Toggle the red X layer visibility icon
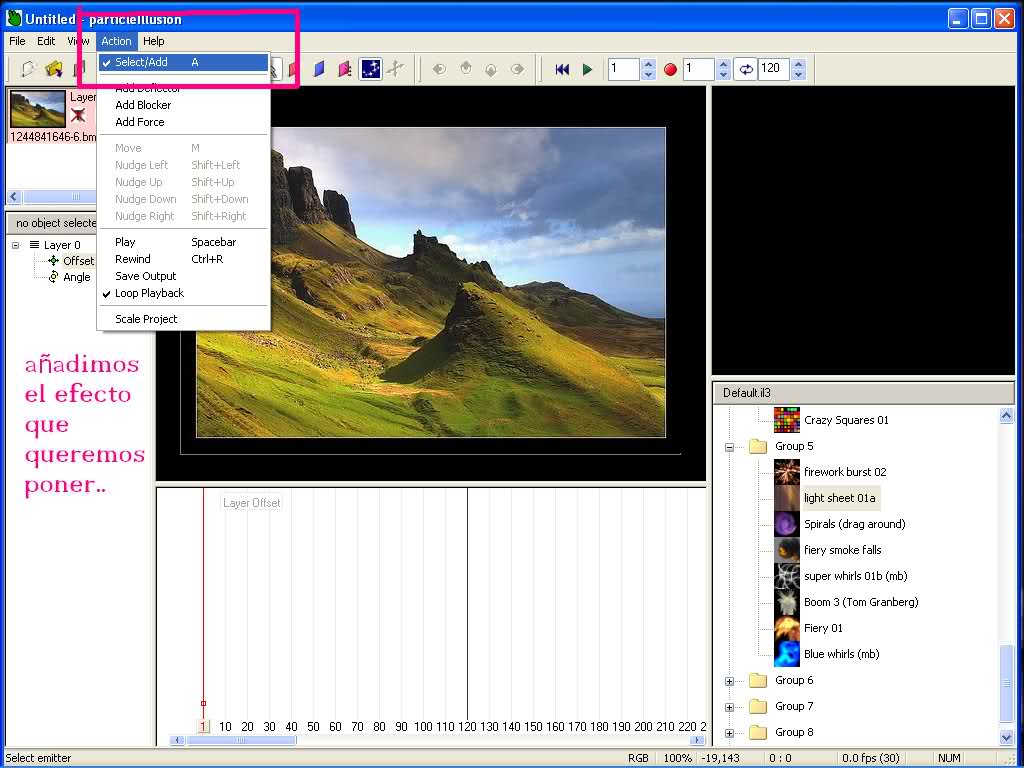Screen dimensions: 1024x768 [x=78, y=116]
